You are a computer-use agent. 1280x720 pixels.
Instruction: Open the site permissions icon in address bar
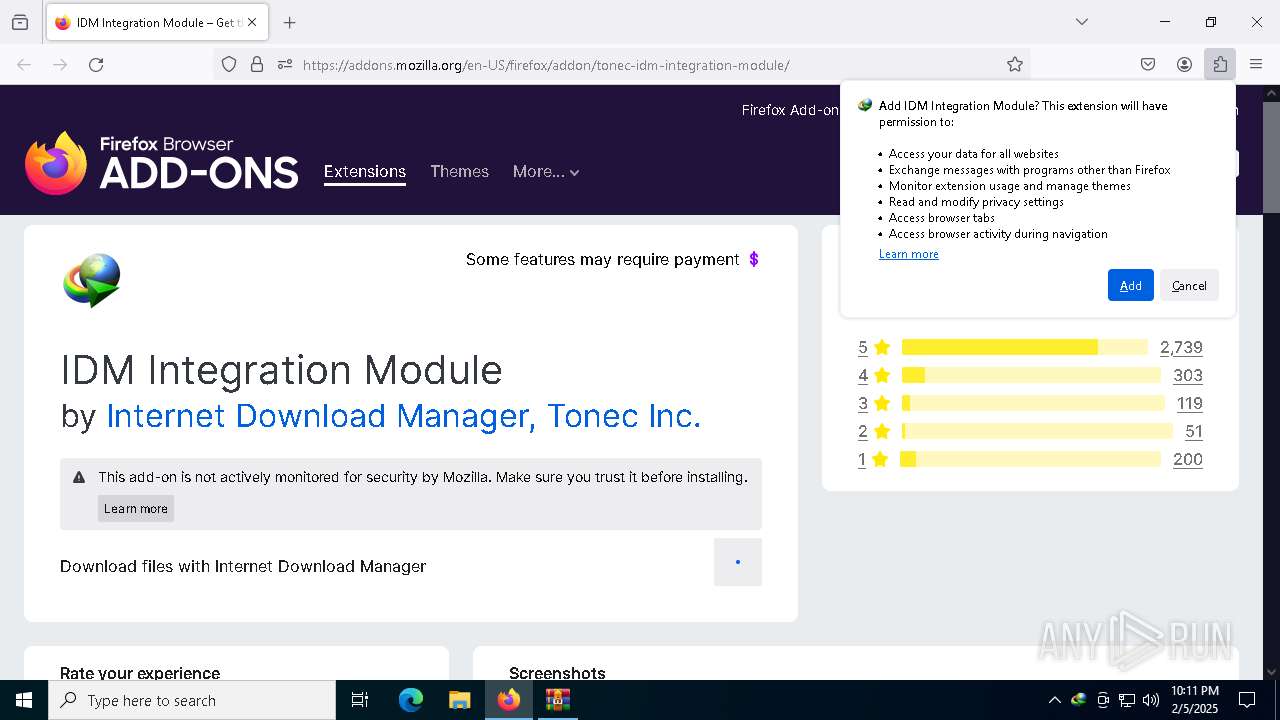(285, 65)
